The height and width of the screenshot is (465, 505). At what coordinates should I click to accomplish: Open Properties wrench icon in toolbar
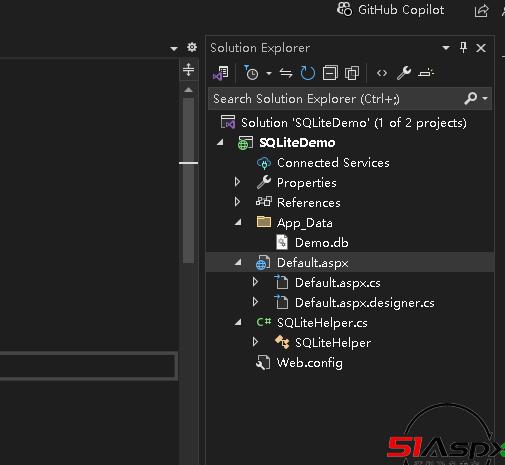404,73
